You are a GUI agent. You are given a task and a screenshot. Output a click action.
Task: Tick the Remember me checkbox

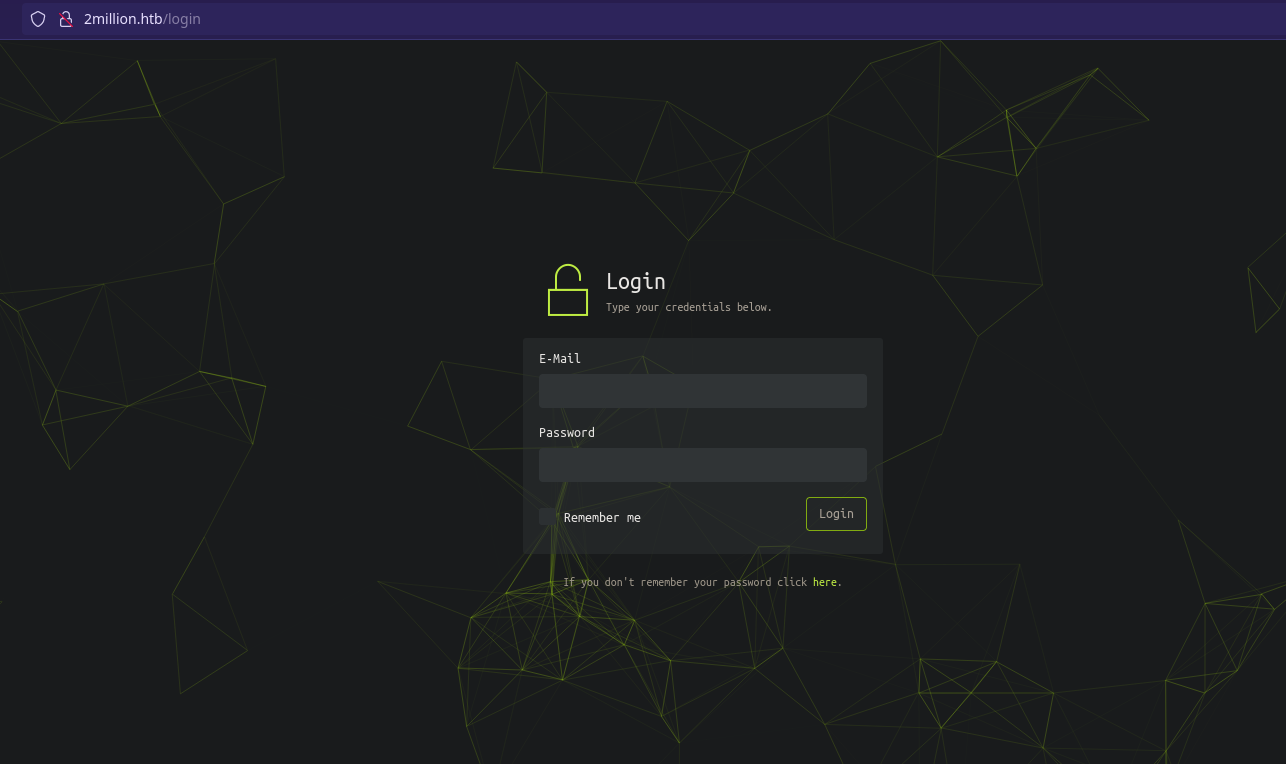click(548, 517)
